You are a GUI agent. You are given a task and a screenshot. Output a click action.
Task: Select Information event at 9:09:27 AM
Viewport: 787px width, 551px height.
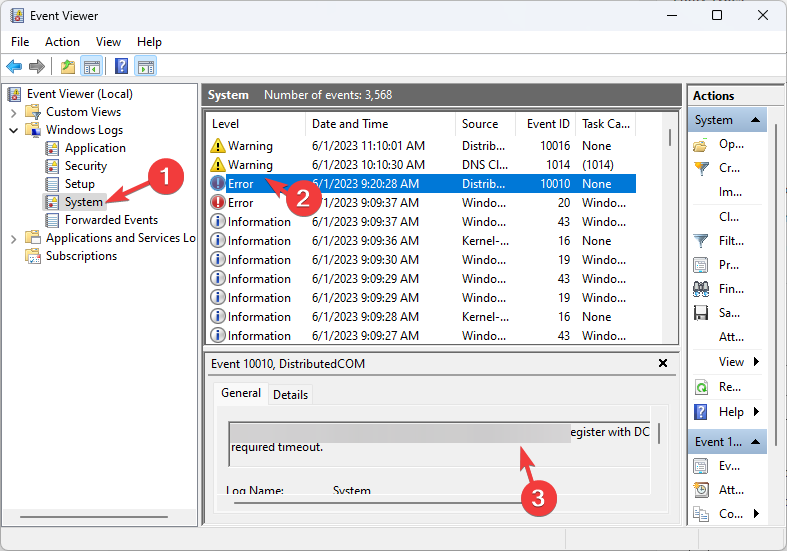[421, 336]
